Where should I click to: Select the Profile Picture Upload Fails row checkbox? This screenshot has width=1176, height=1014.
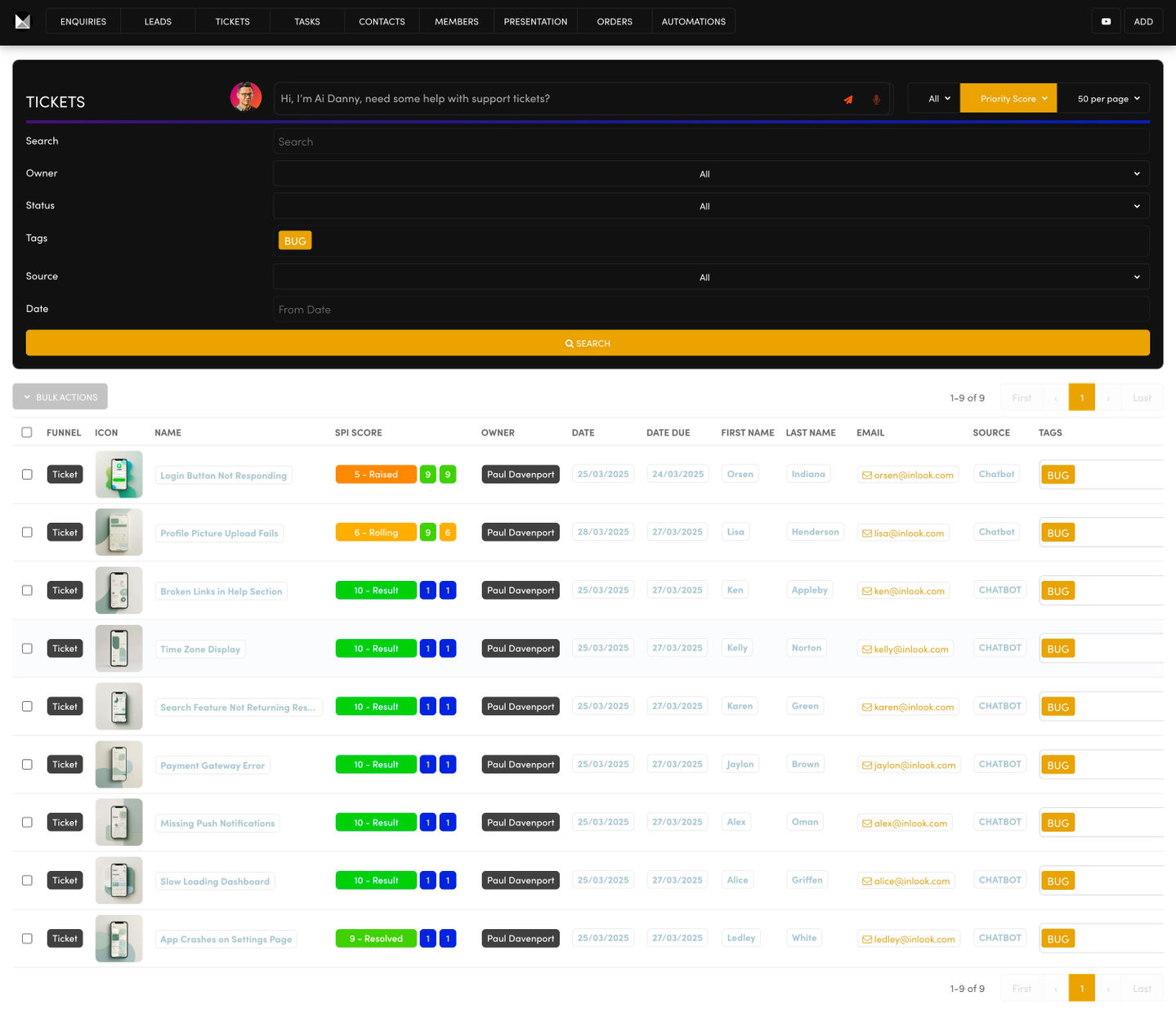click(27, 533)
